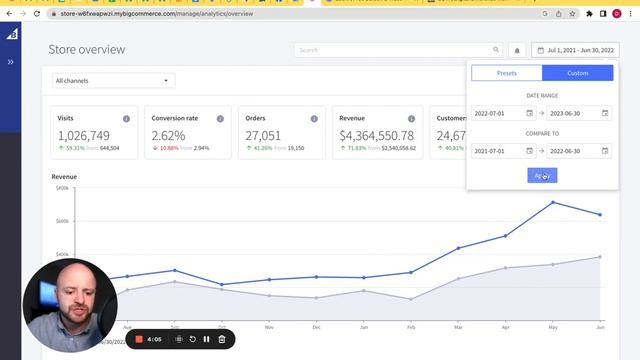Select the Revenue value $4,364,550.78
The height and width of the screenshot is (360, 640).
377,136
